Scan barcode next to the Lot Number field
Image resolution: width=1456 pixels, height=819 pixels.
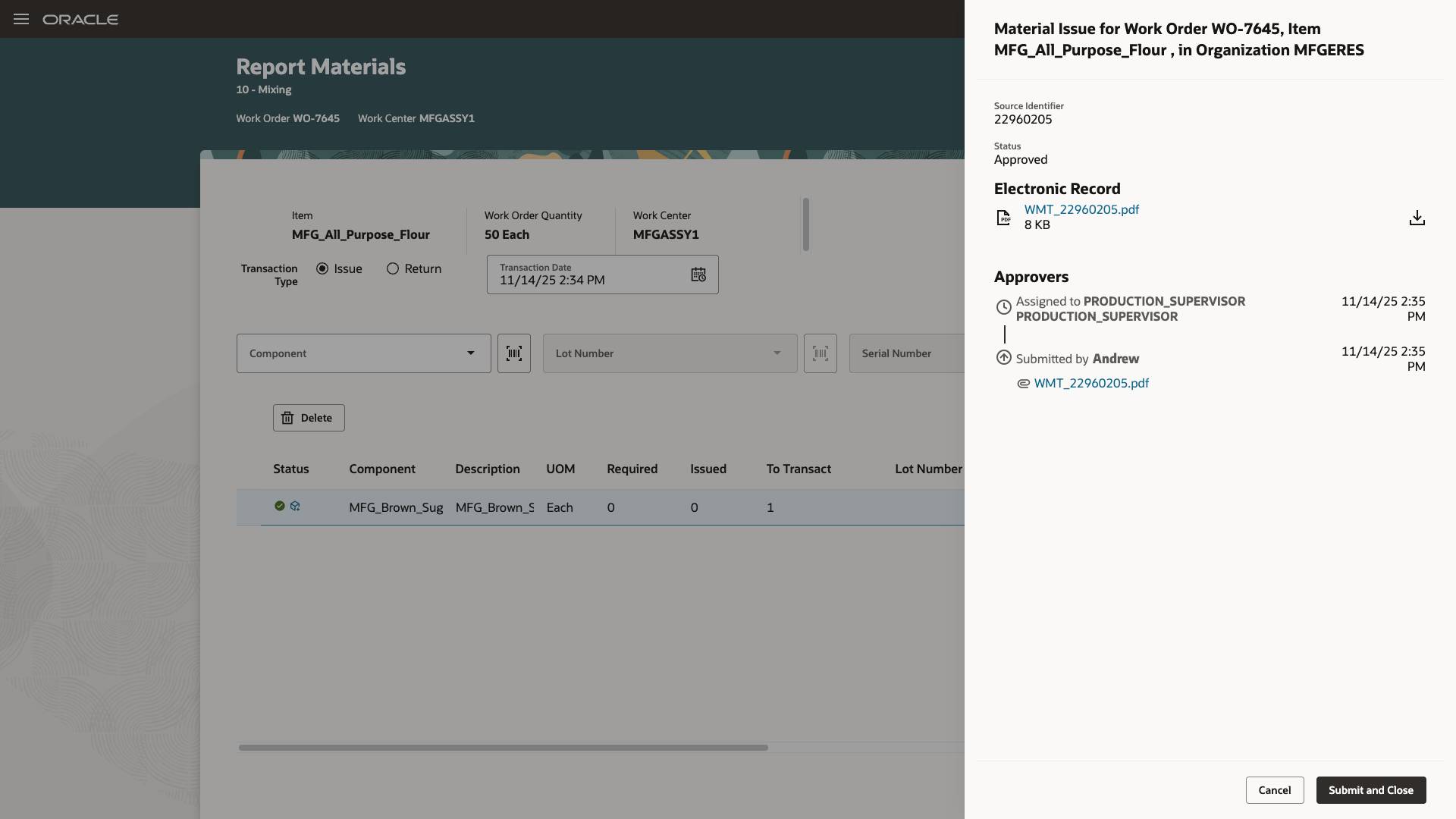pyautogui.click(x=821, y=353)
